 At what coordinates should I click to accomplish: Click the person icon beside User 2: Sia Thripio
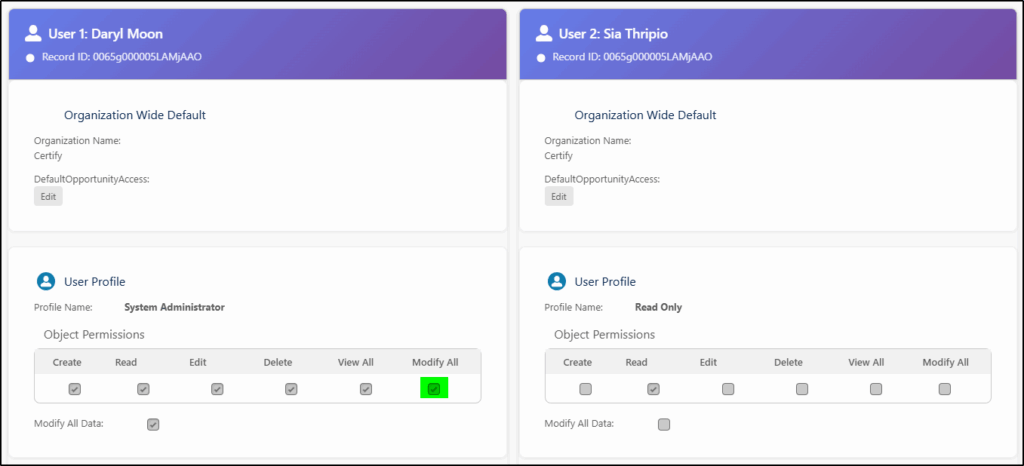tap(542, 34)
